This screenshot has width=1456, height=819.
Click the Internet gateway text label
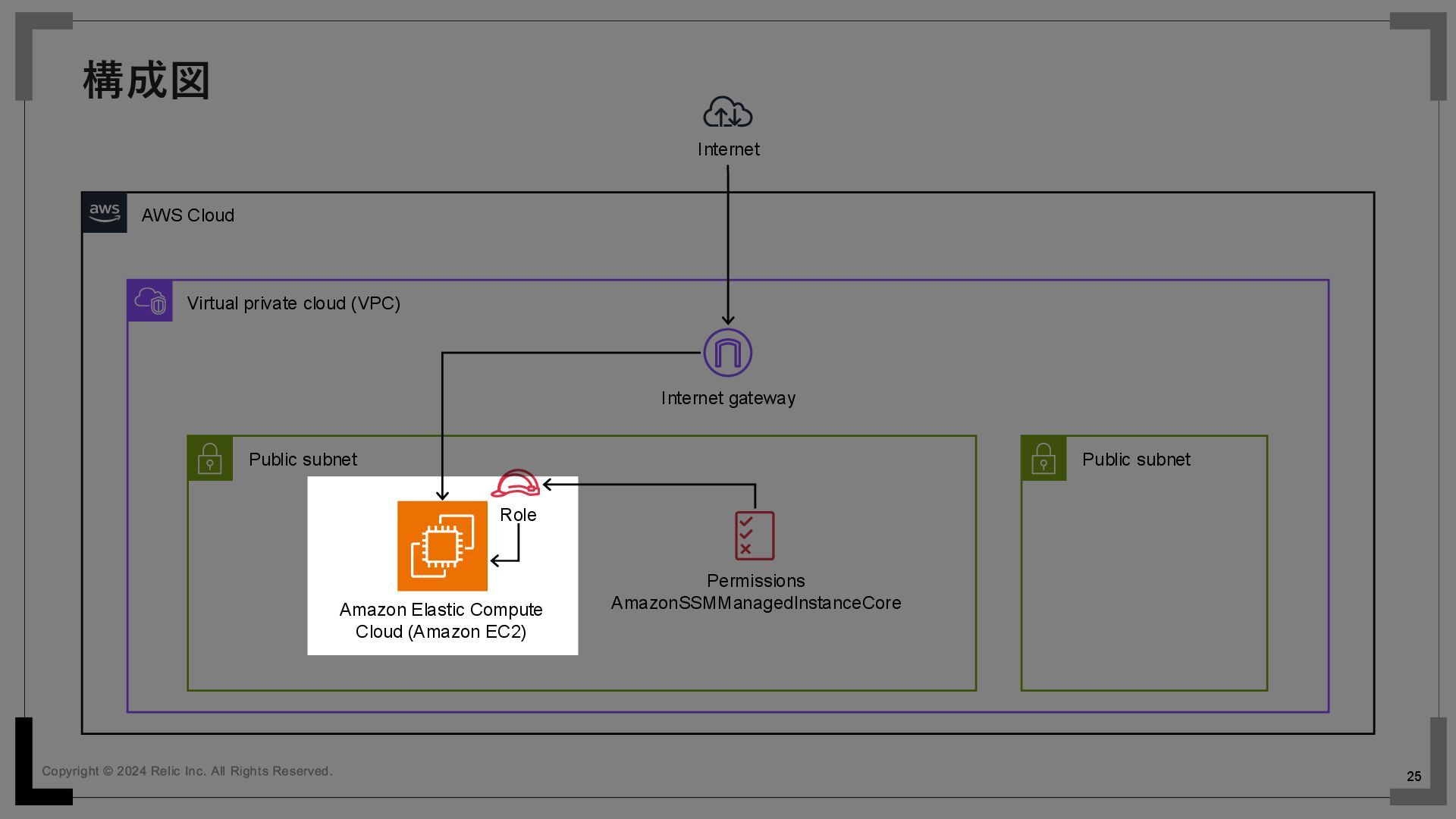pyautogui.click(x=728, y=398)
